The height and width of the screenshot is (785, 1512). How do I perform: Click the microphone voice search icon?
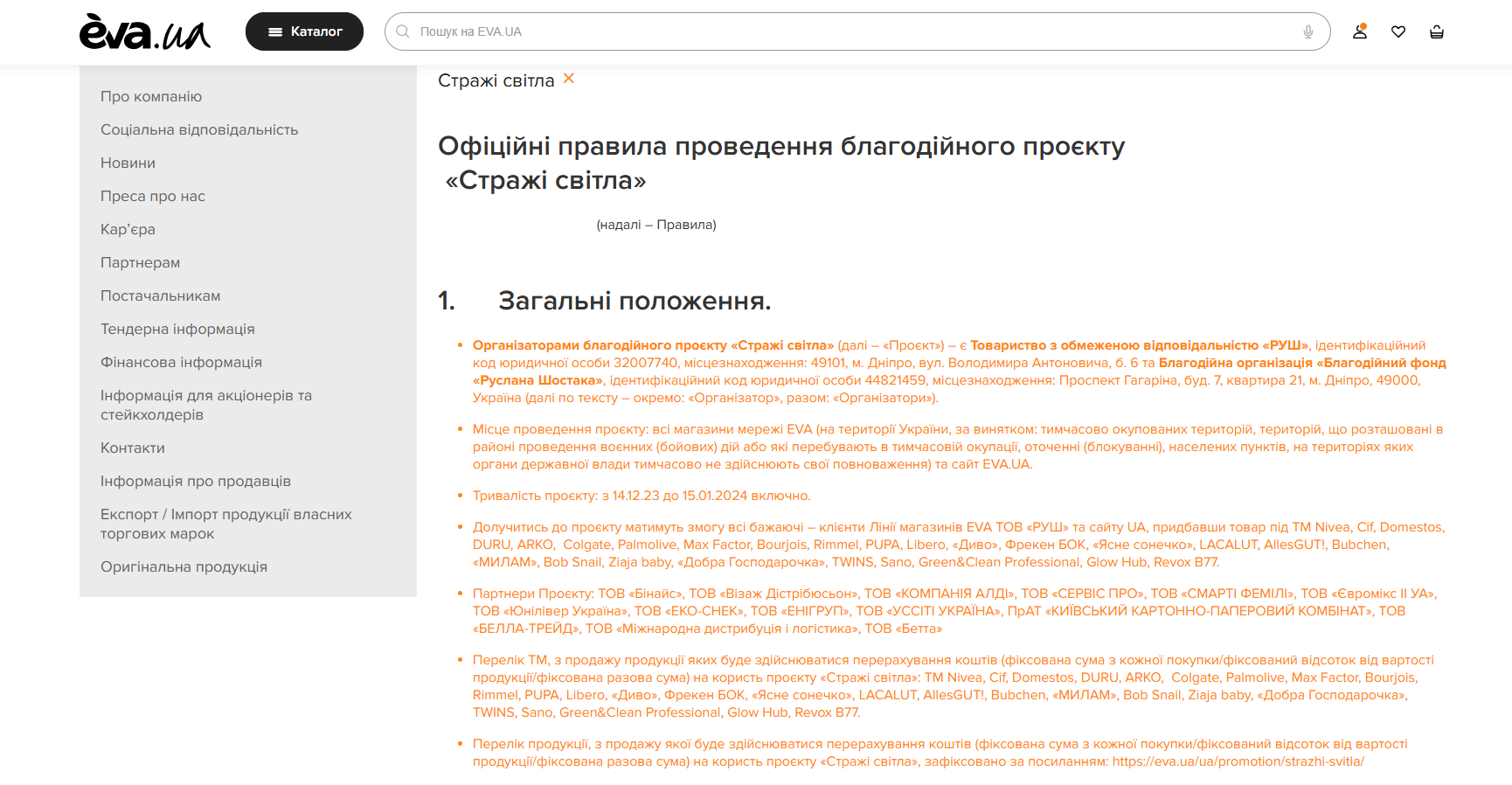point(1307,31)
